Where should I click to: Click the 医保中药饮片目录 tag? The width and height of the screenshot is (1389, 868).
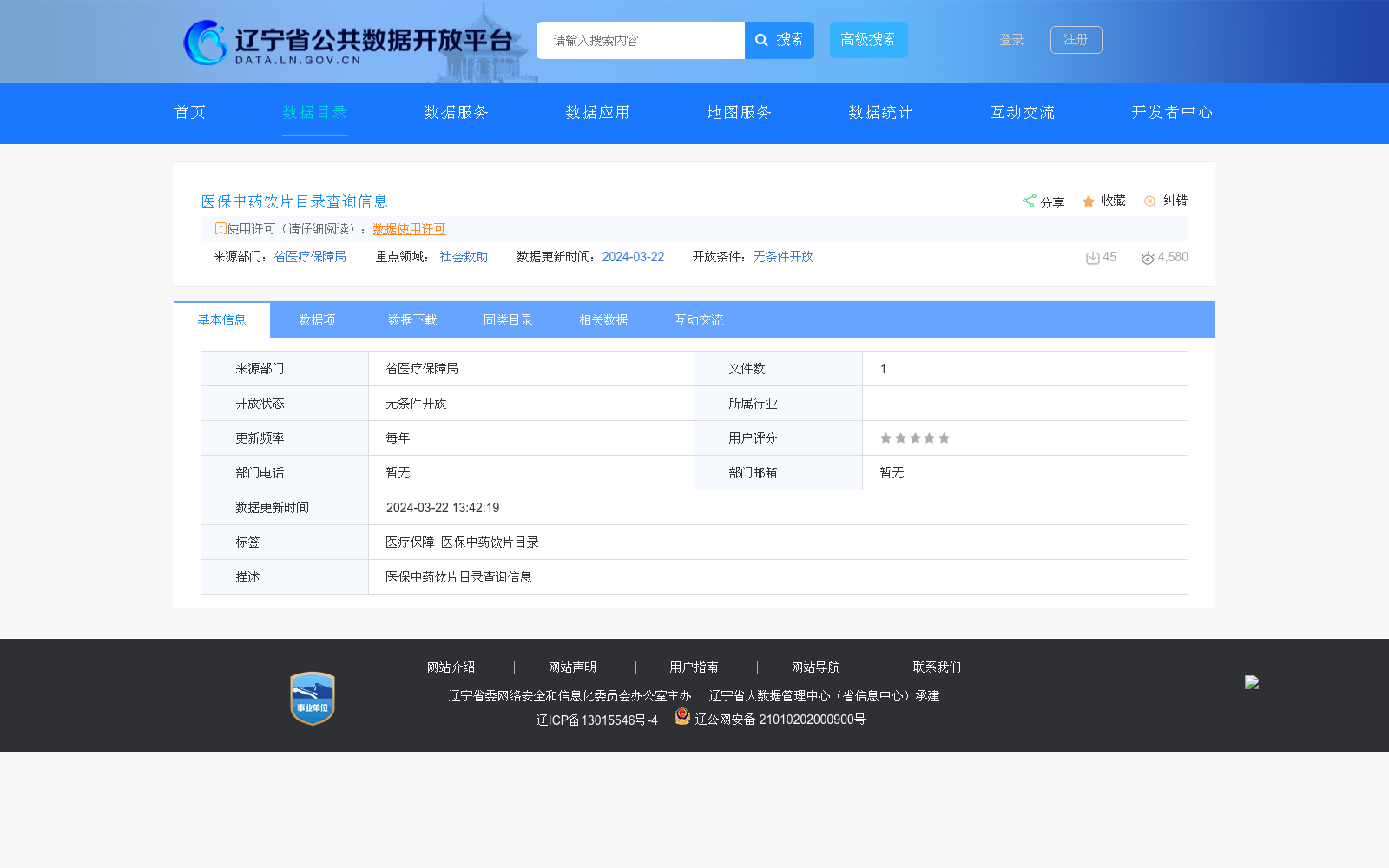click(490, 542)
